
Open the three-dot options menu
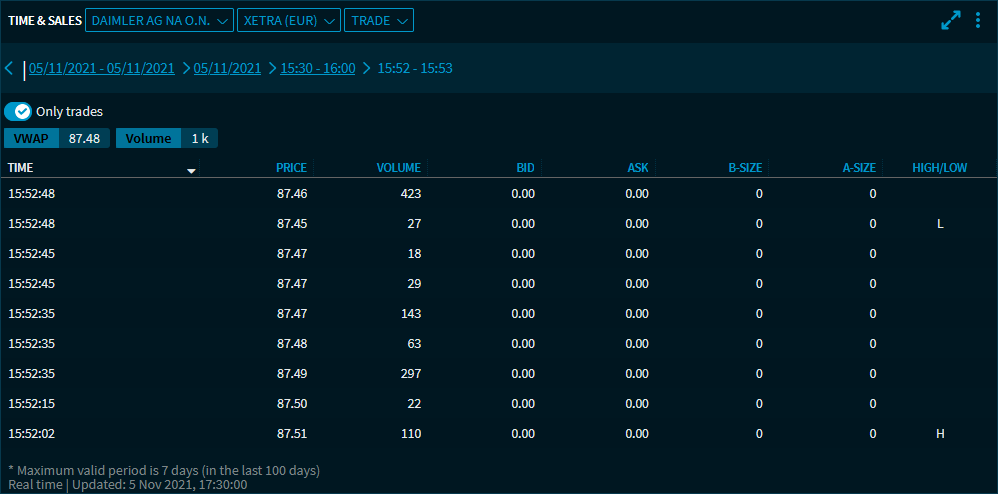(978, 20)
